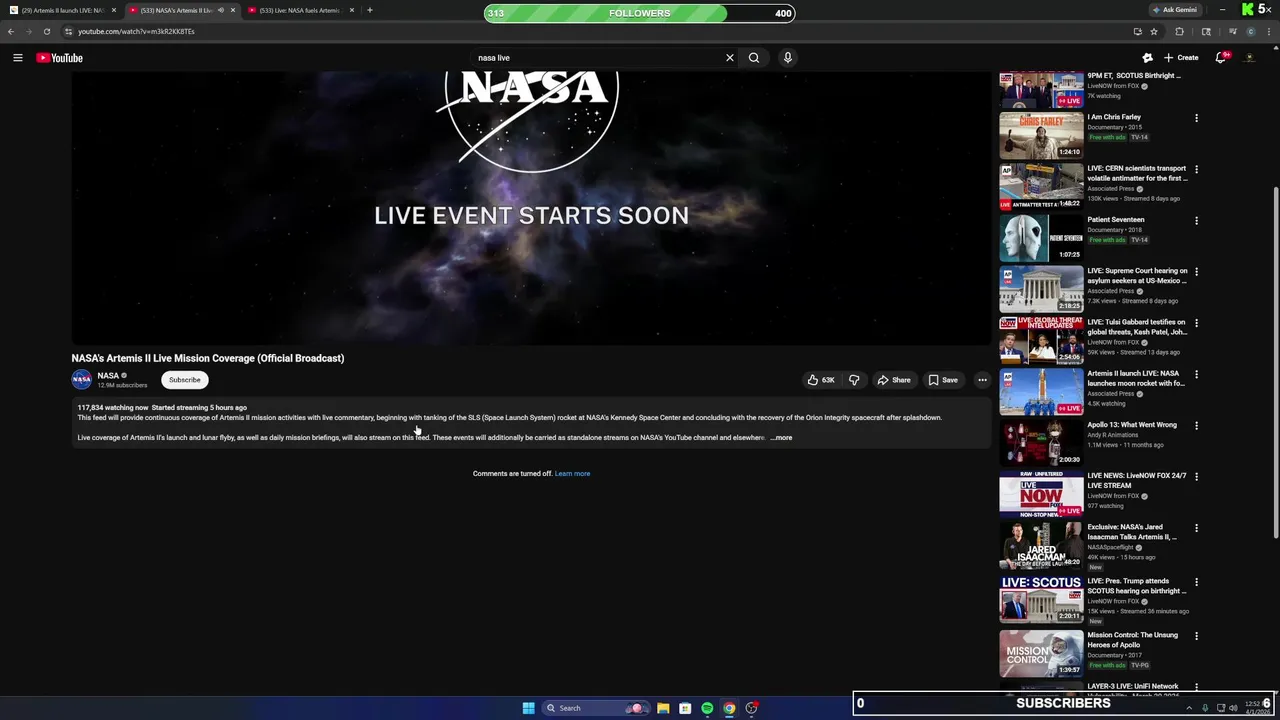The width and height of the screenshot is (1280, 720).
Task: Open the YouTube guide hamburger menu
Action: pos(18,58)
